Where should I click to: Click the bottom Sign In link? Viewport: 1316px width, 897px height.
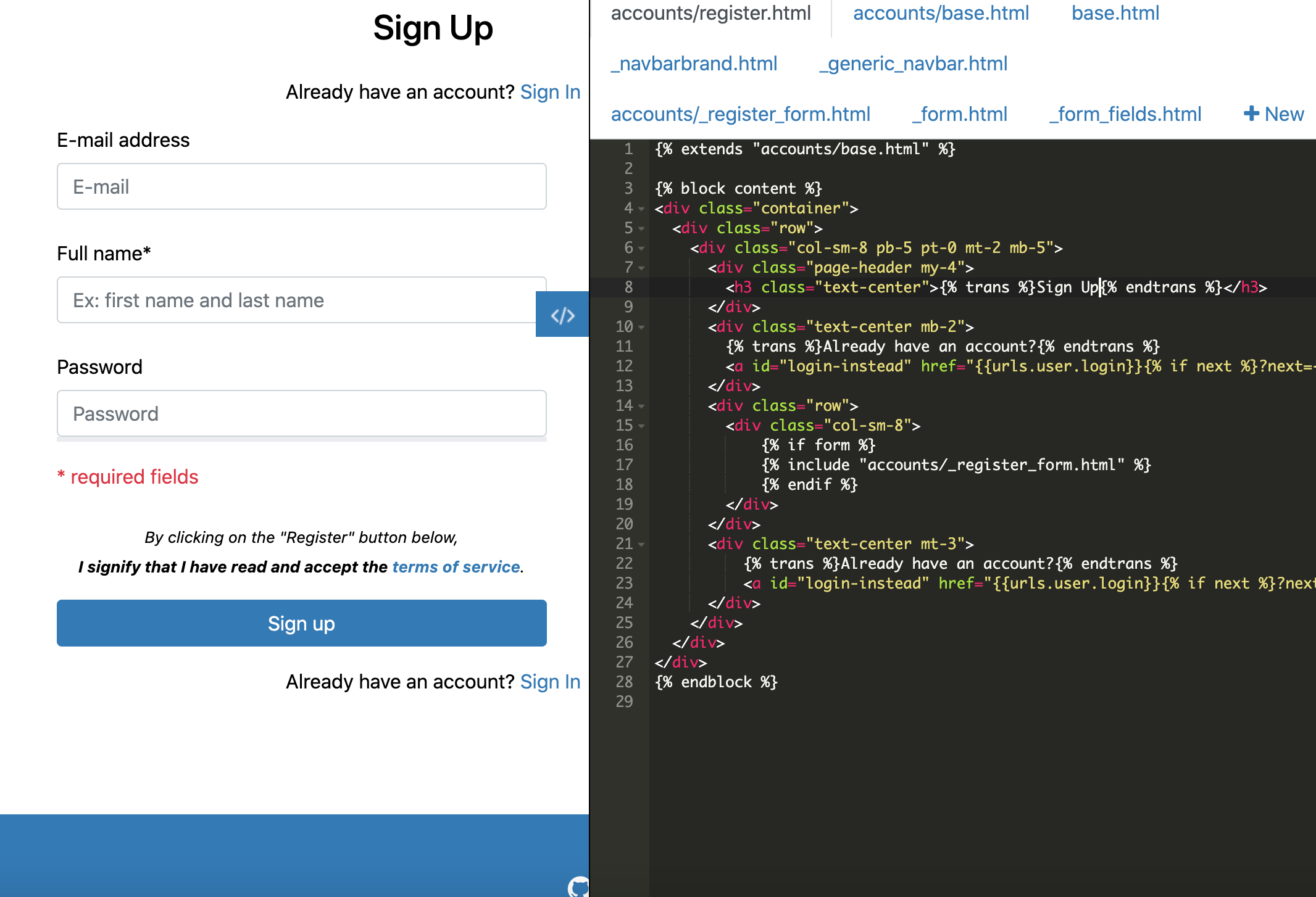pyautogui.click(x=550, y=682)
